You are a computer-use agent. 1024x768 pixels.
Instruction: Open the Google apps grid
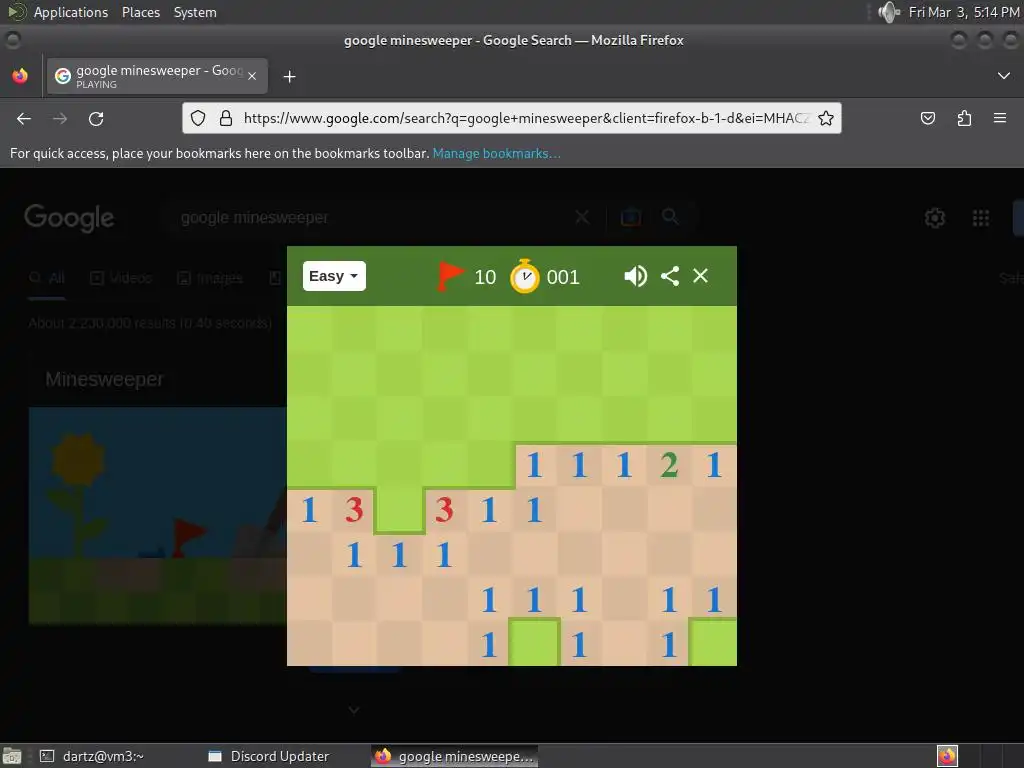point(980,217)
